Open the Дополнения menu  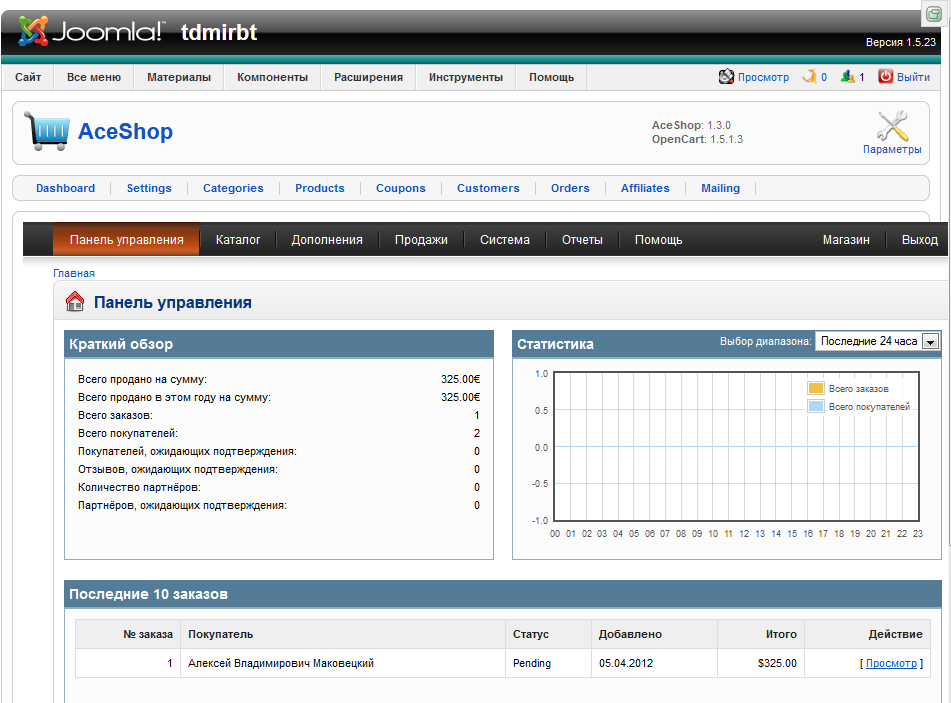pyautogui.click(x=327, y=240)
